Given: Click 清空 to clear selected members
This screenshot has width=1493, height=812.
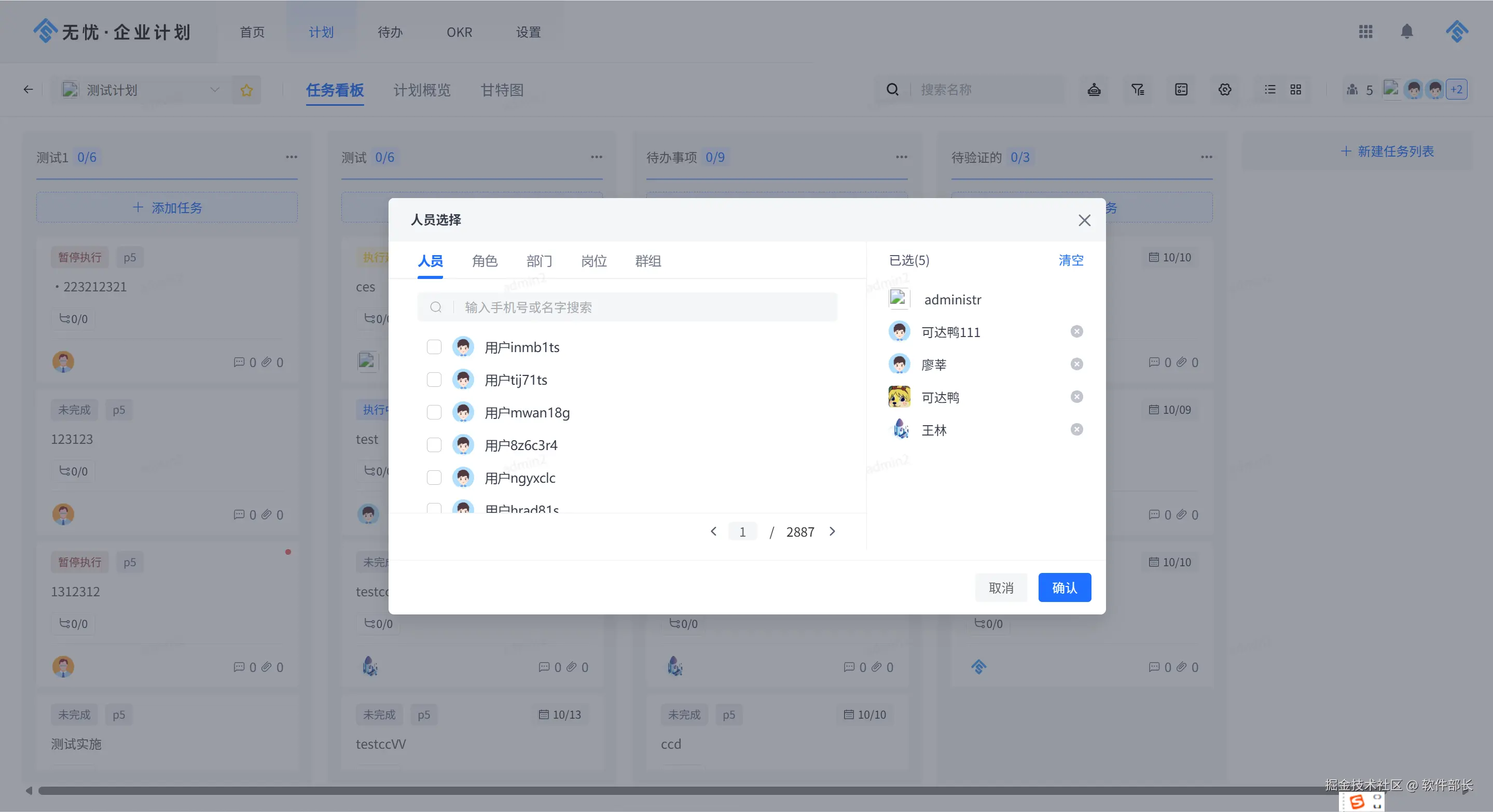Looking at the screenshot, I should click(x=1071, y=261).
